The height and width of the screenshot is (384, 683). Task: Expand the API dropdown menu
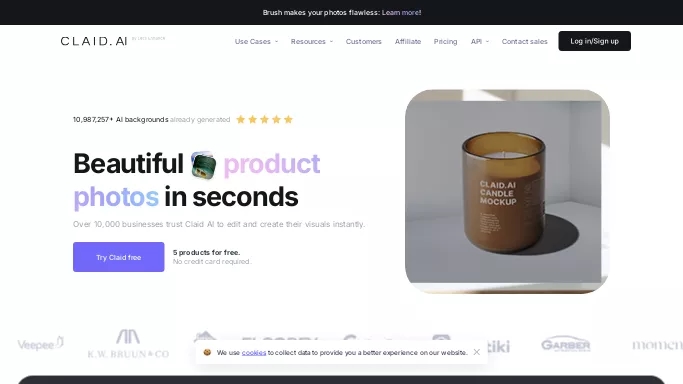(480, 41)
